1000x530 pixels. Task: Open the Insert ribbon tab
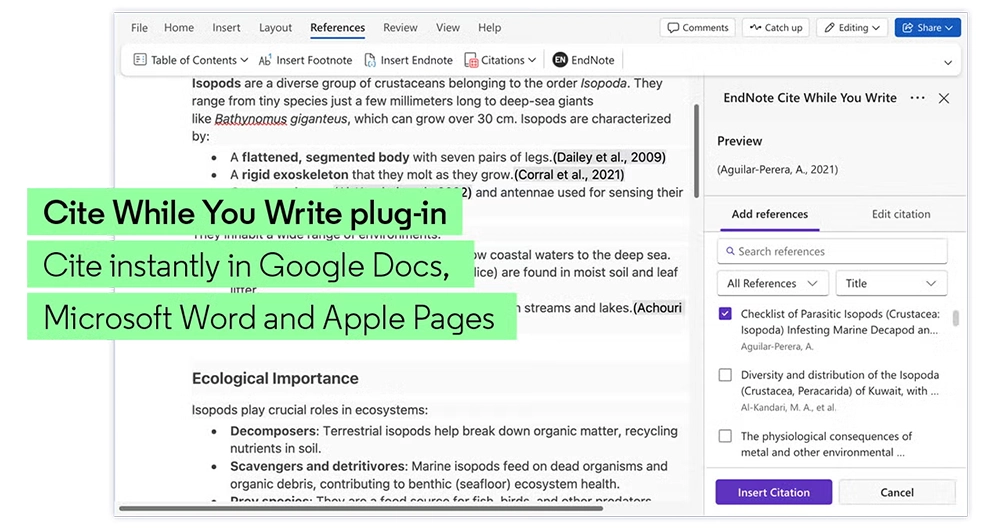226,27
